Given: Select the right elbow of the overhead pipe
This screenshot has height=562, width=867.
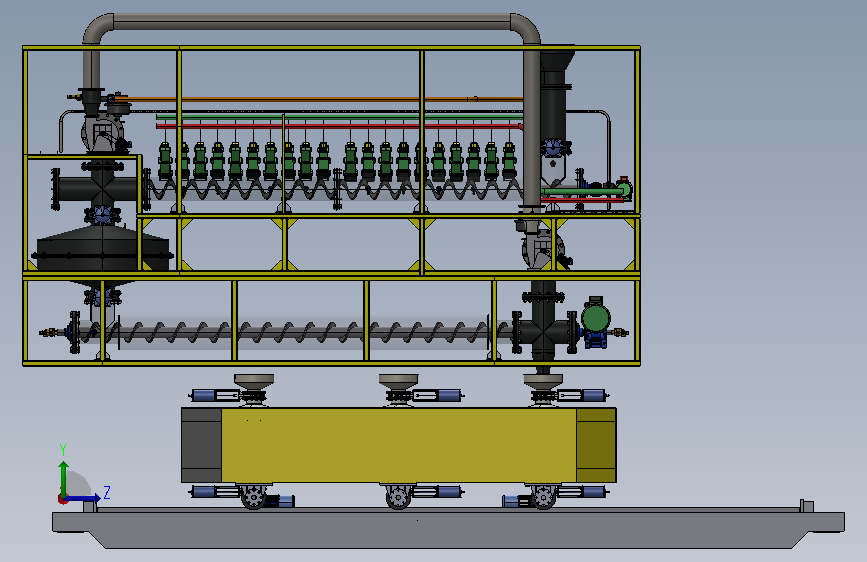Looking at the screenshot, I should pos(526,28).
